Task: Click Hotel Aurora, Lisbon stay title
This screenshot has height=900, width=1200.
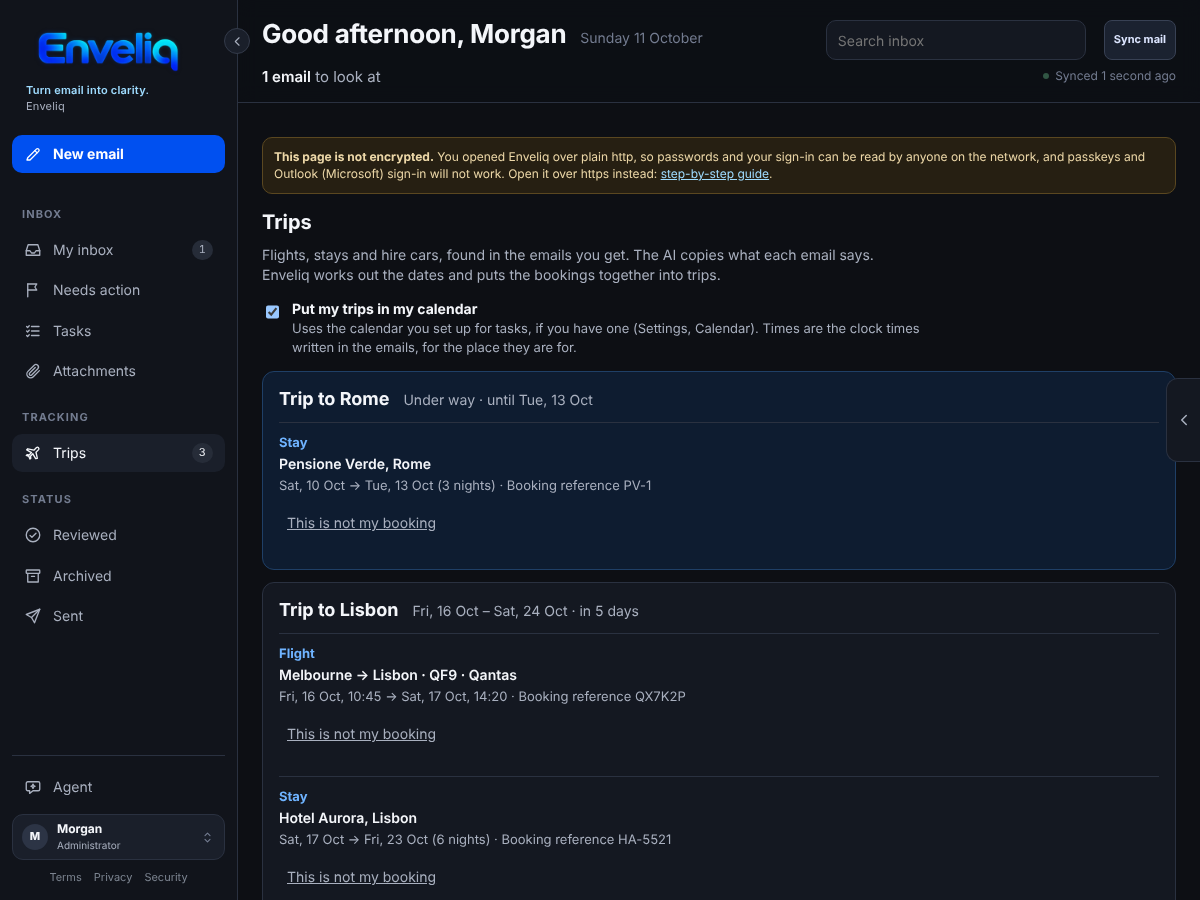Action: (348, 818)
